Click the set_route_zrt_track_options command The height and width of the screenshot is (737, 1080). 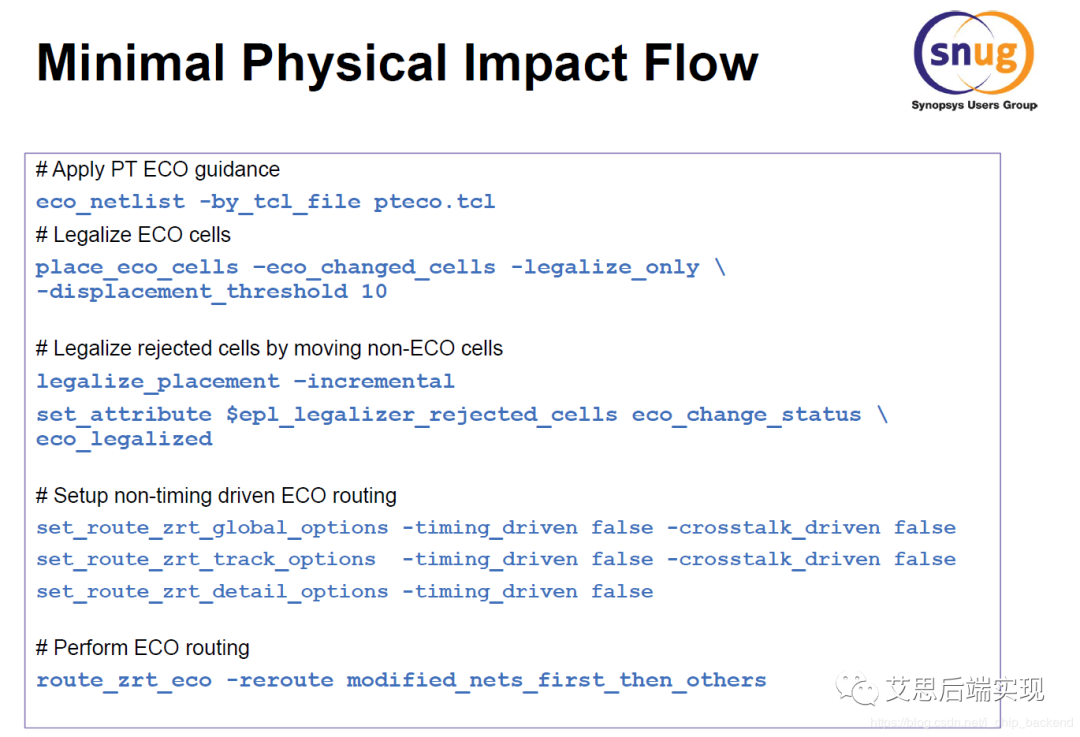pos(495,559)
